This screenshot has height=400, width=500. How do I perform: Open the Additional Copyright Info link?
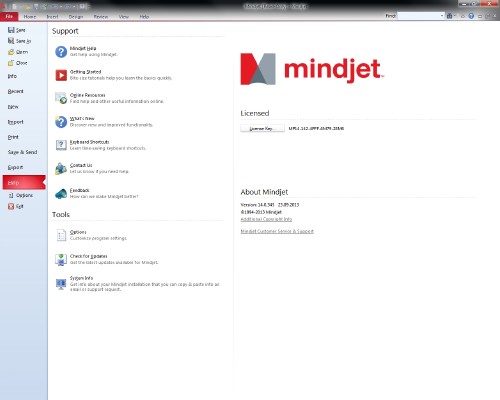(266, 219)
